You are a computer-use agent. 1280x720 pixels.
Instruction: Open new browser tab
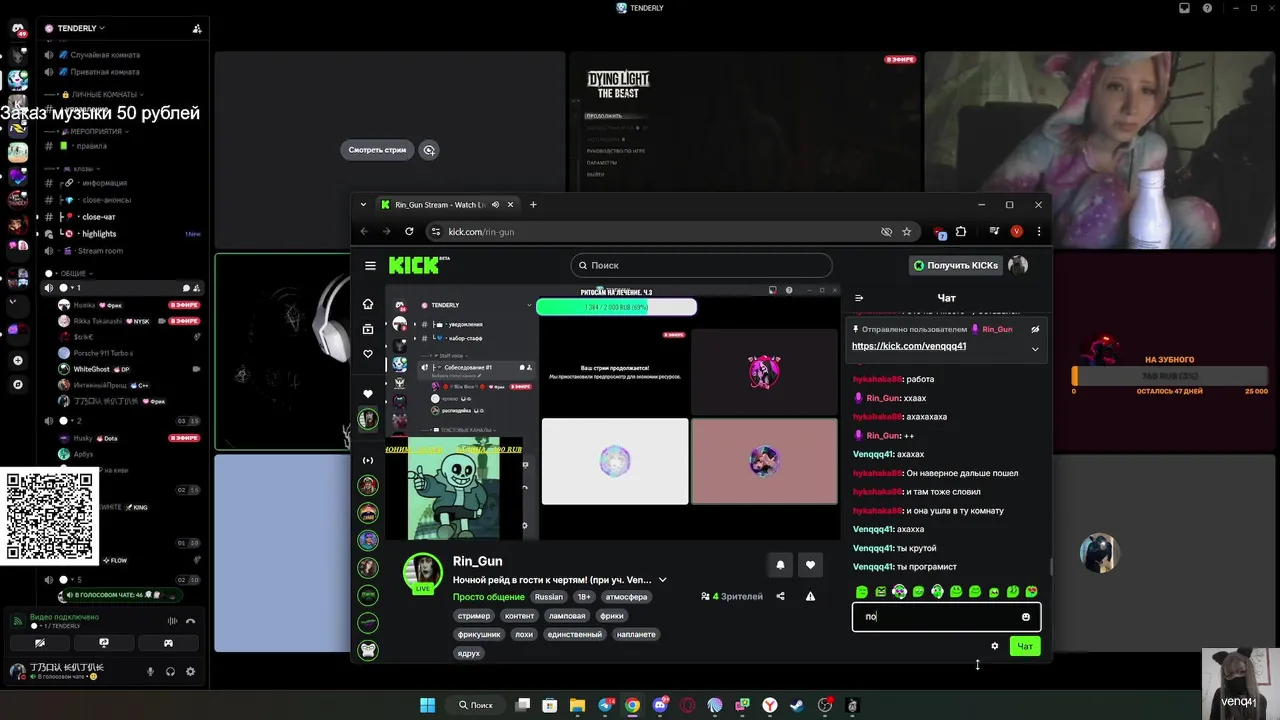pyautogui.click(x=533, y=204)
